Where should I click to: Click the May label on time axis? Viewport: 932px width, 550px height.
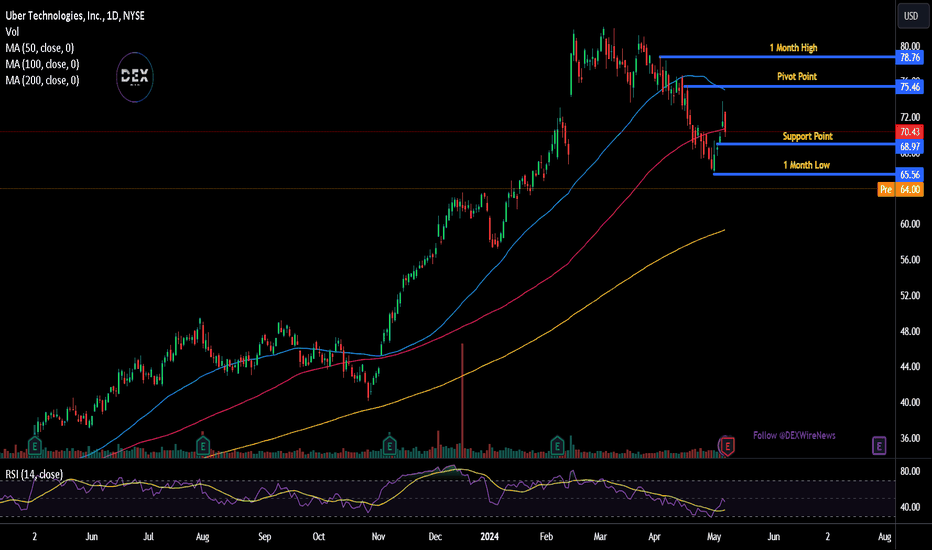pos(714,536)
